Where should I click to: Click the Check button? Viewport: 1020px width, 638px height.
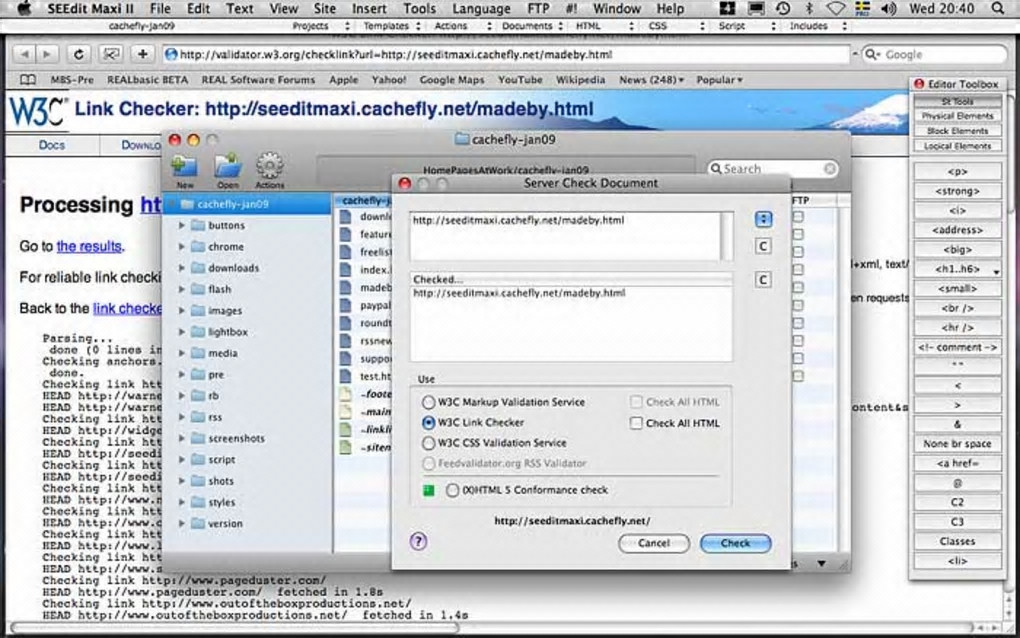pos(735,543)
